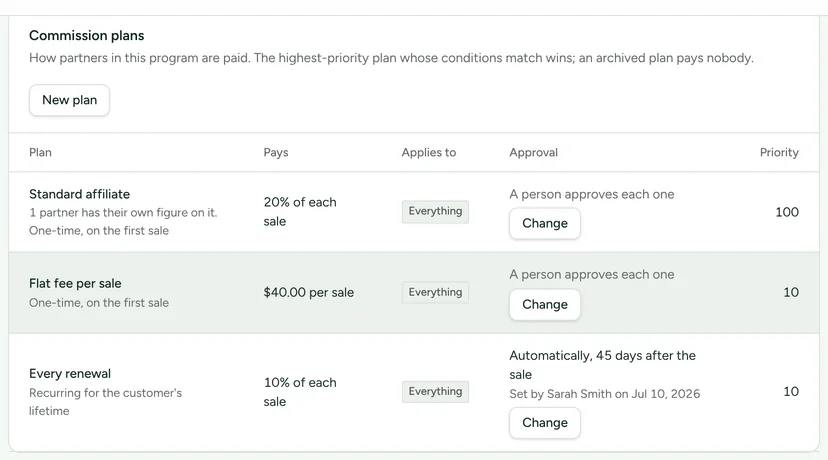Image resolution: width=828 pixels, height=460 pixels.
Task: Click the Plan column header
Action: tap(40, 153)
